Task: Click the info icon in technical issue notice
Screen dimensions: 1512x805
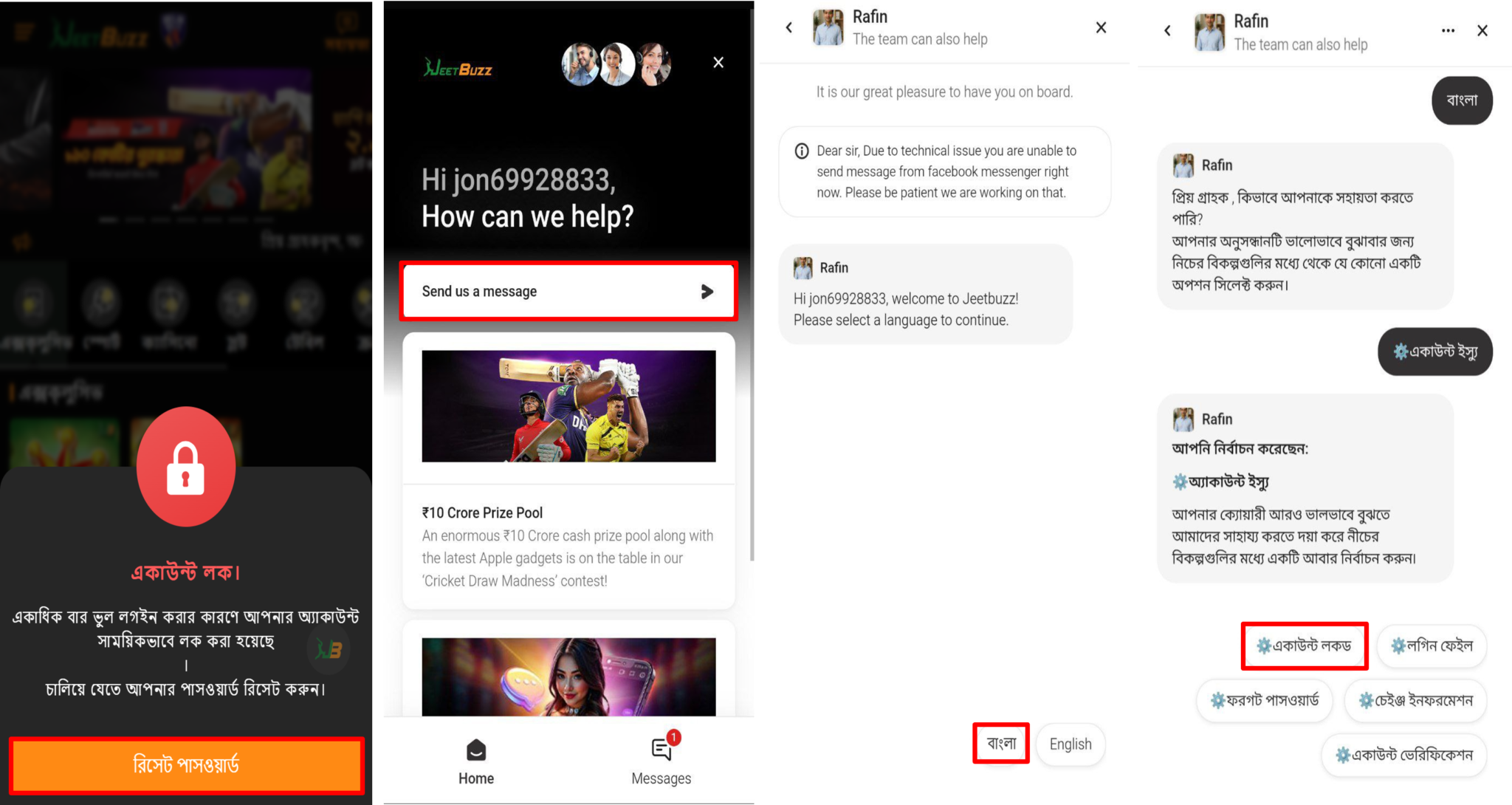Action: [802, 151]
